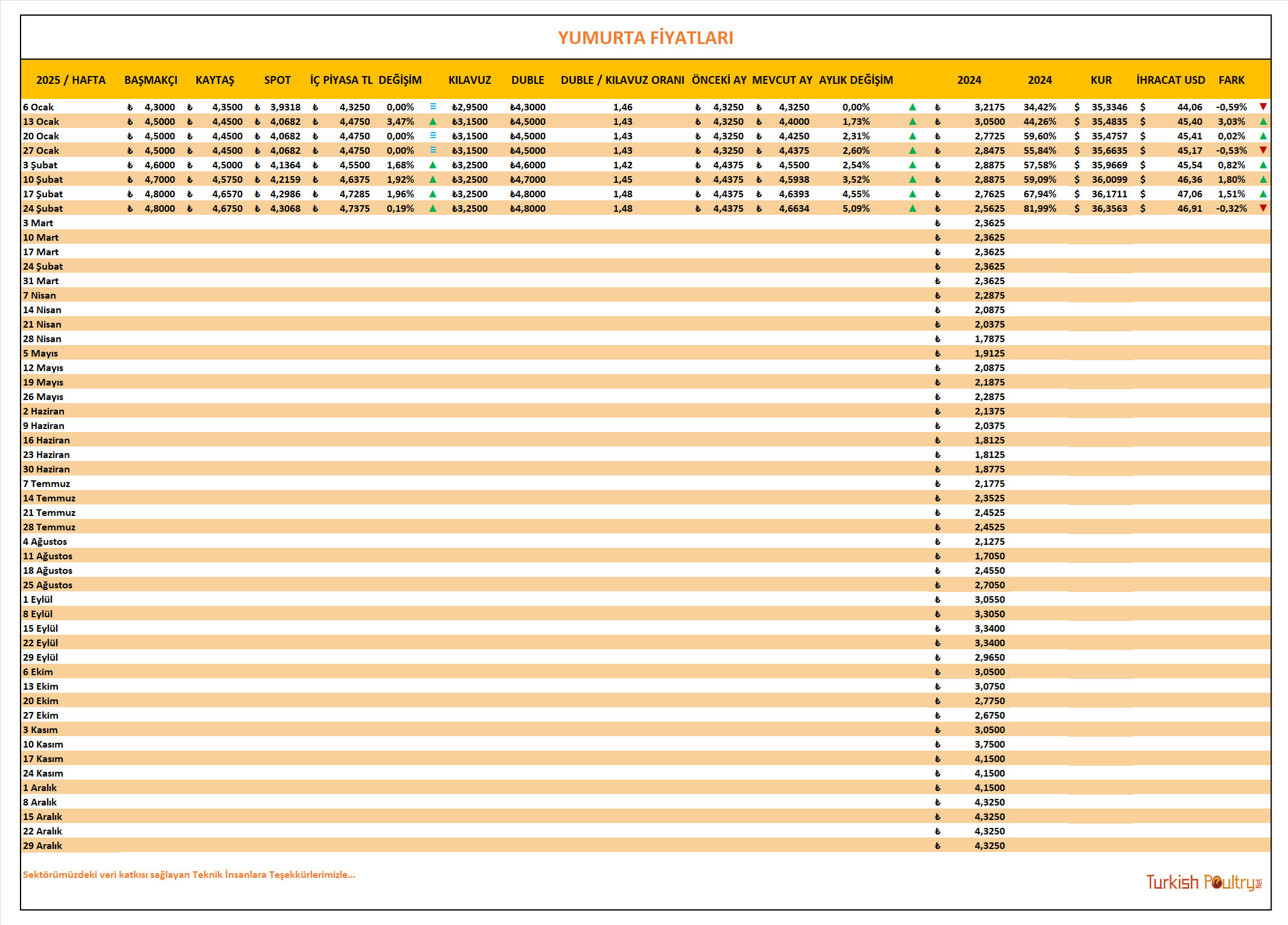Select the KAYTAŞ column header
Image resolution: width=1288 pixels, height=925 pixels.
tap(215, 80)
